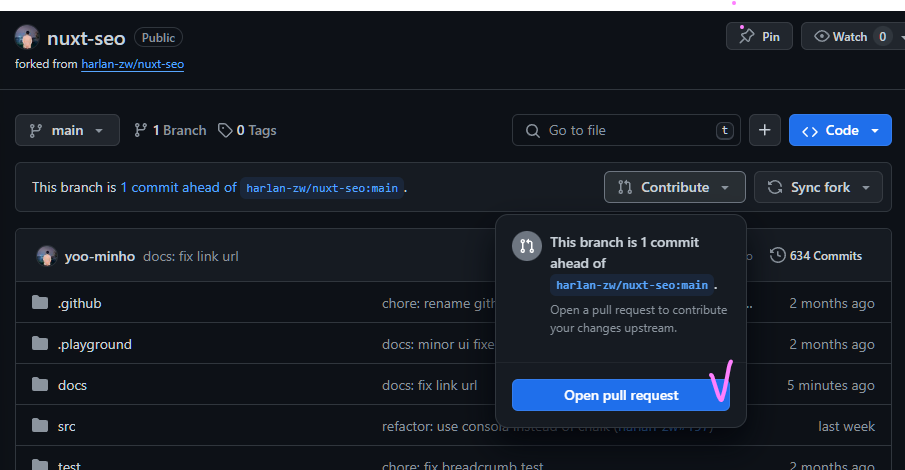The height and width of the screenshot is (470, 905).
Task: Click the folder icon of docs row
Action: [x=40, y=385]
